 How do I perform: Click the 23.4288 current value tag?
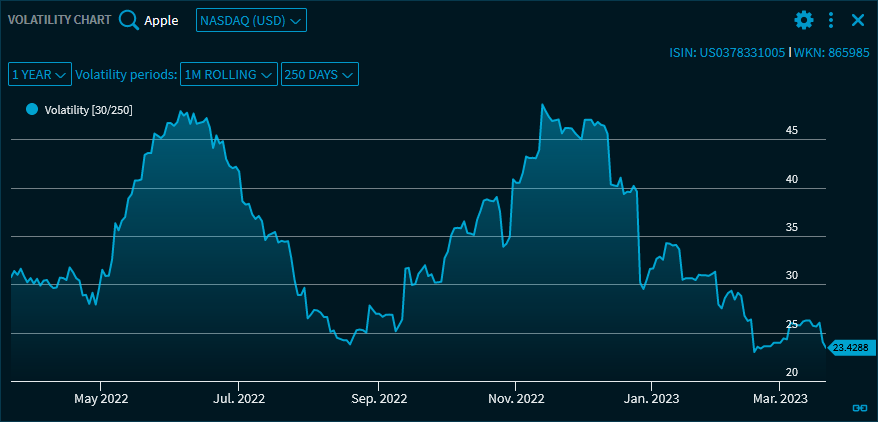coord(850,347)
